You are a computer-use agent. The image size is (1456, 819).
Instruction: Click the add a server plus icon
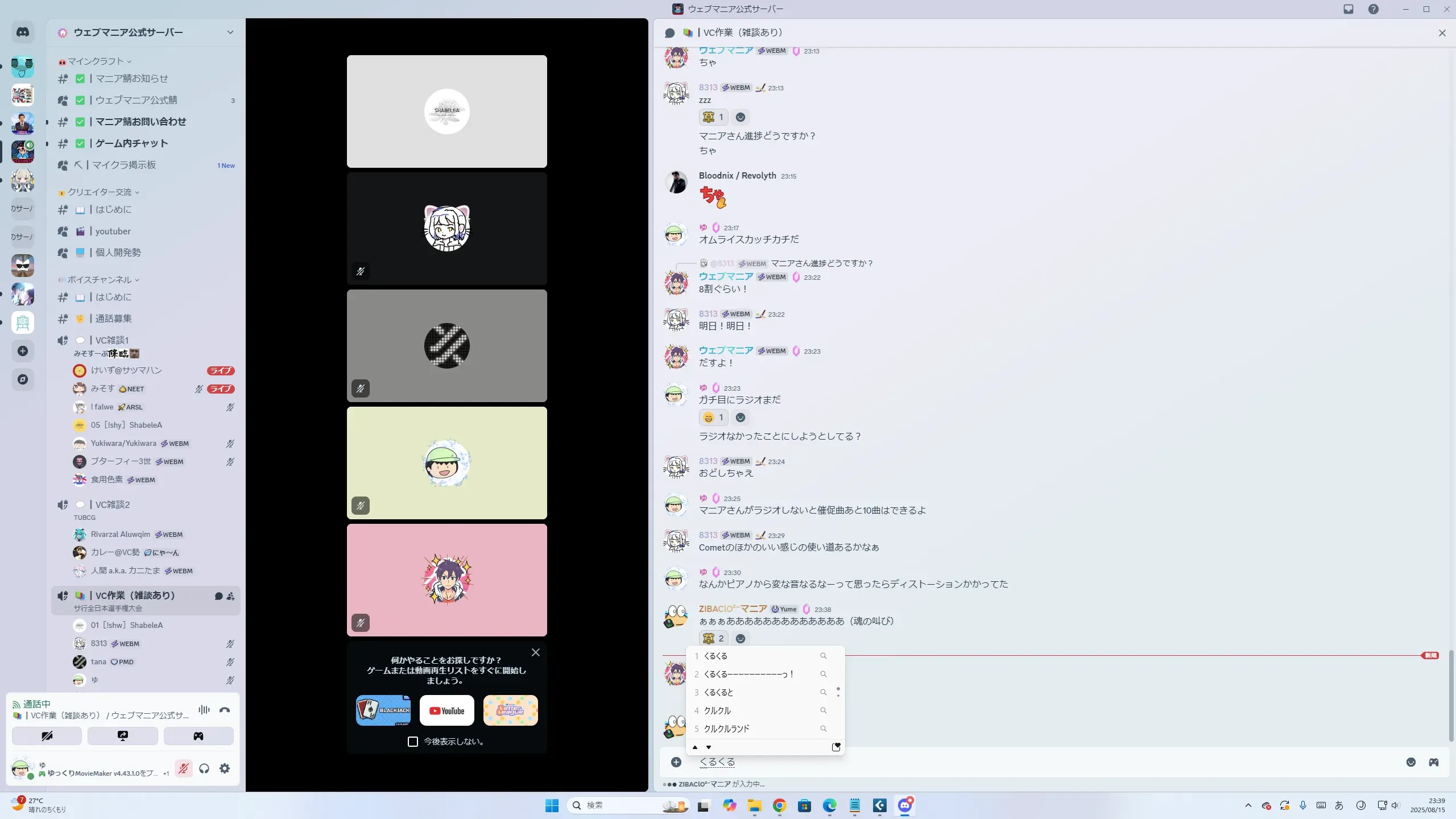point(23,351)
